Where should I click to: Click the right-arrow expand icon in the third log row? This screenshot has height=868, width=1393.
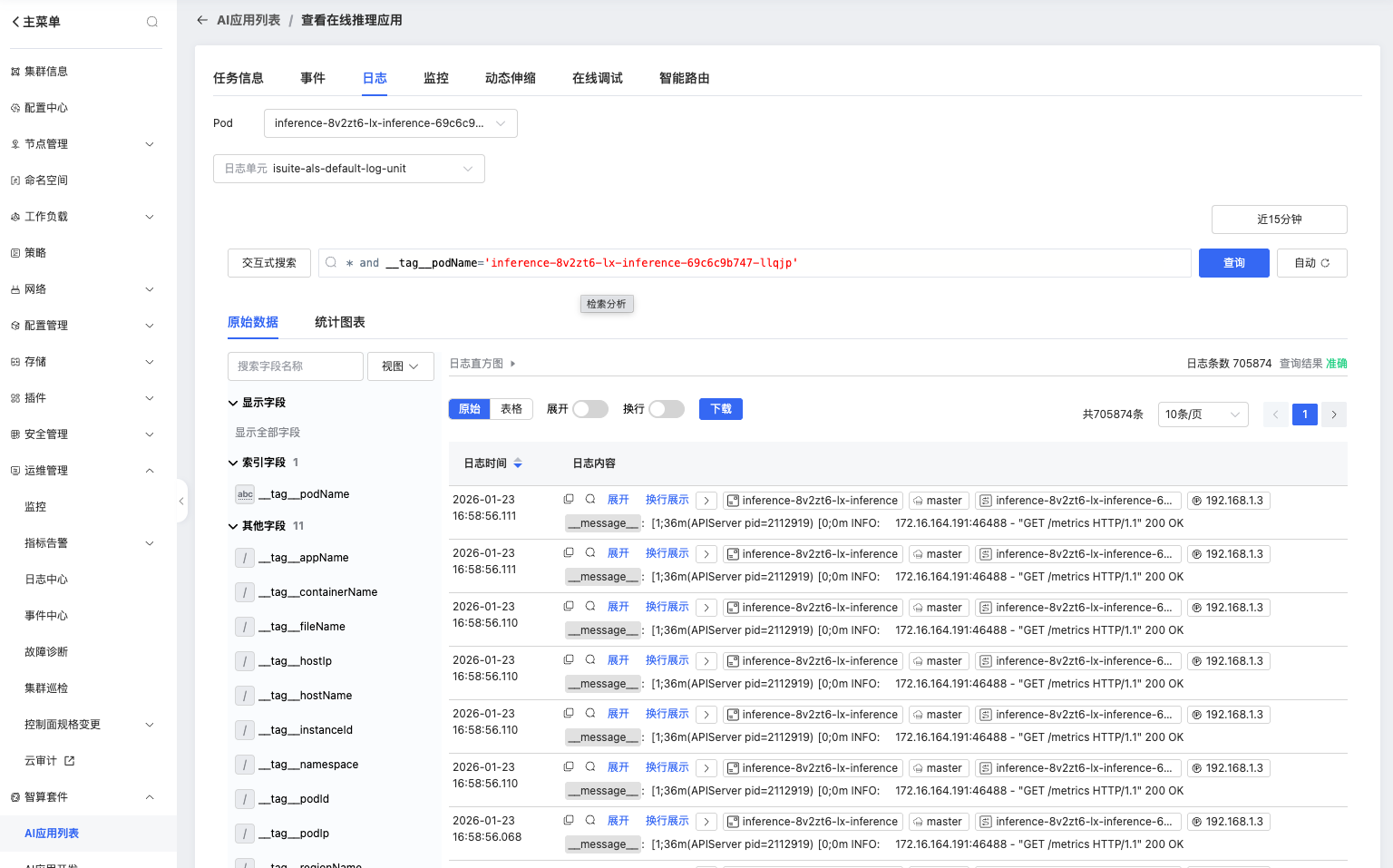706,608
